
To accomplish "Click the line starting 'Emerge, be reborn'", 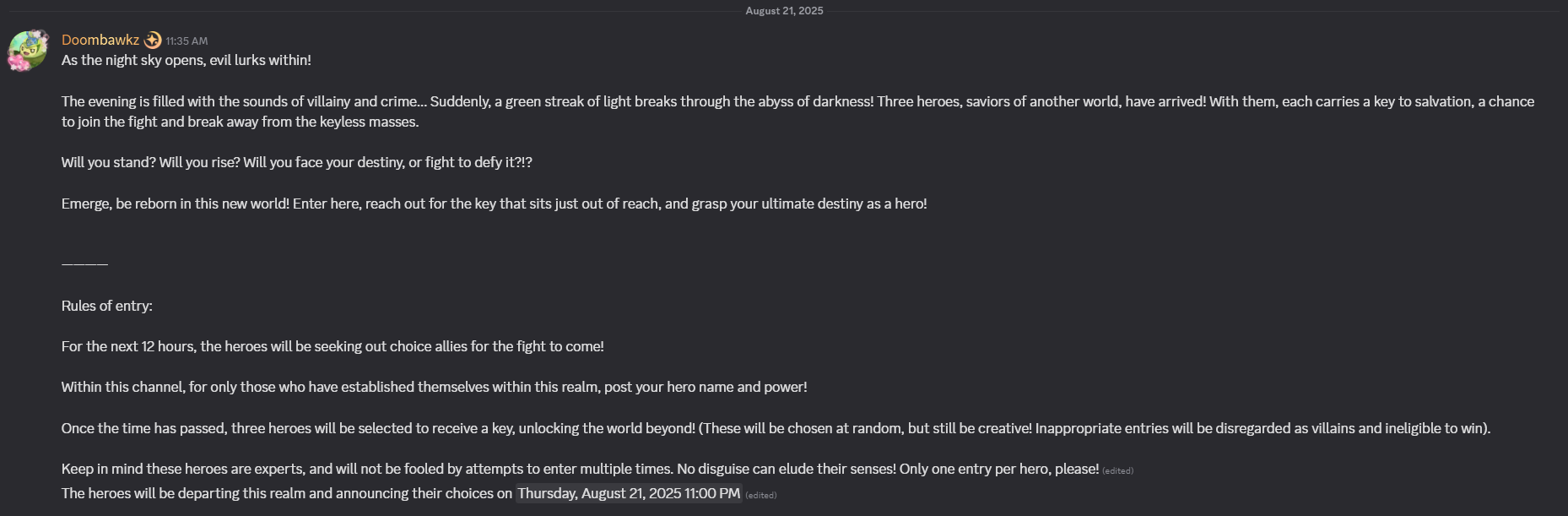I will (x=495, y=204).
